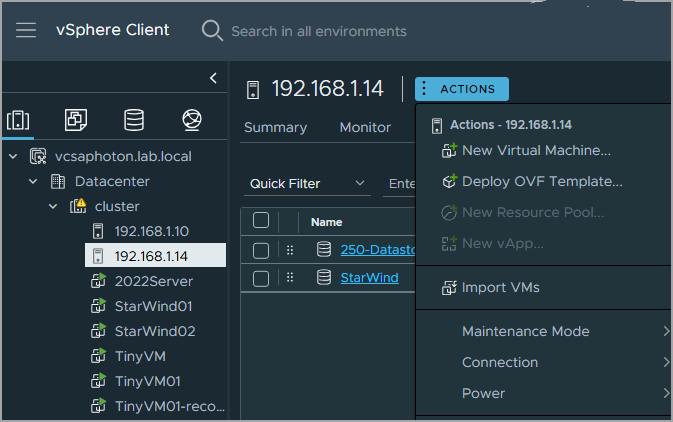
Task: Click the VM icon beside TinyVM
Action: click(98, 356)
